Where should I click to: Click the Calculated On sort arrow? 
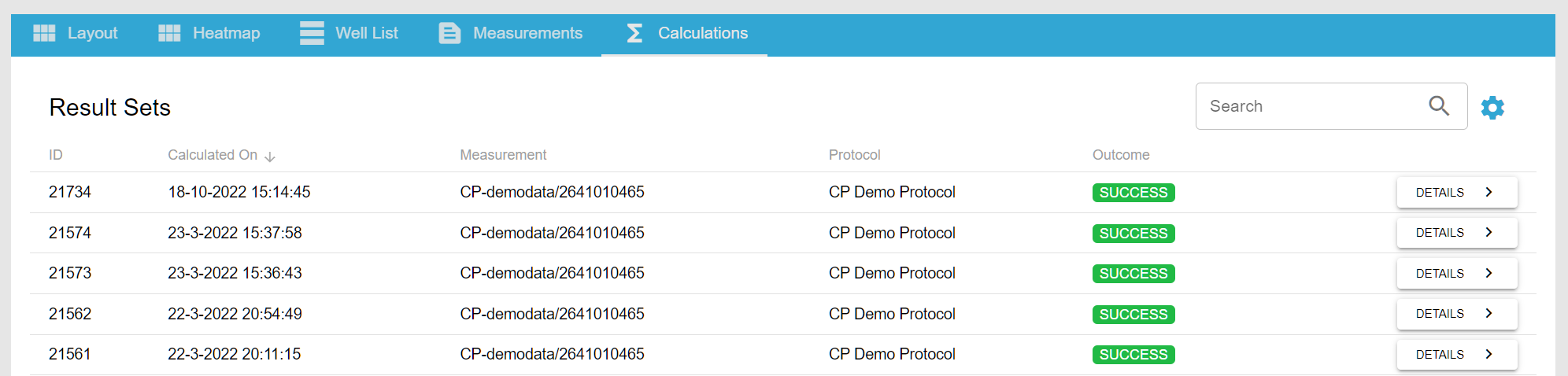pyautogui.click(x=270, y=157)
